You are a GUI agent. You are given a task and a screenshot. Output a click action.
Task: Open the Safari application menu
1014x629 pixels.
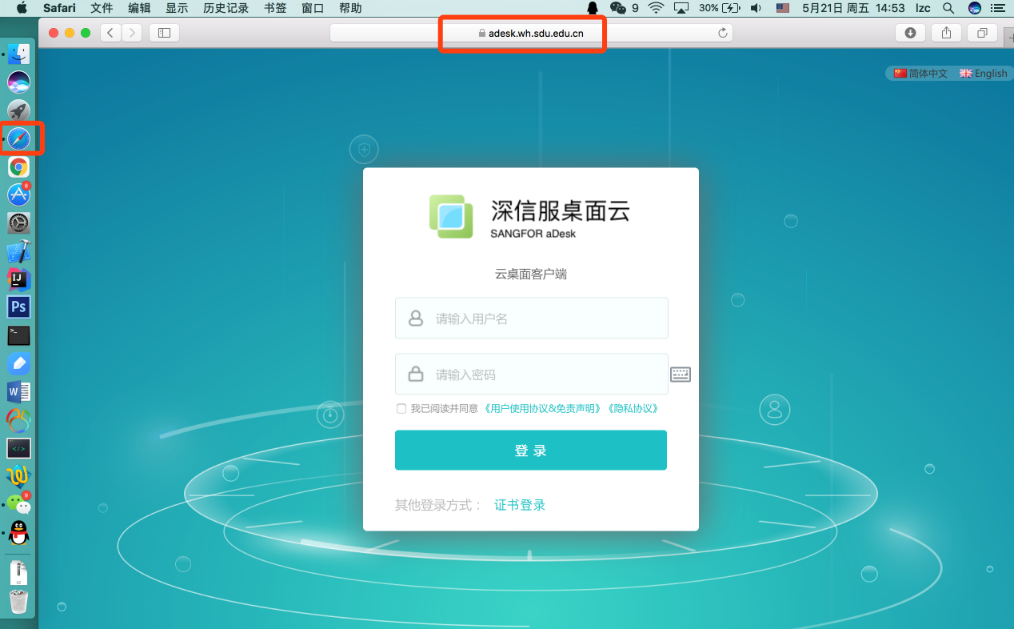(x=59, y=8)
